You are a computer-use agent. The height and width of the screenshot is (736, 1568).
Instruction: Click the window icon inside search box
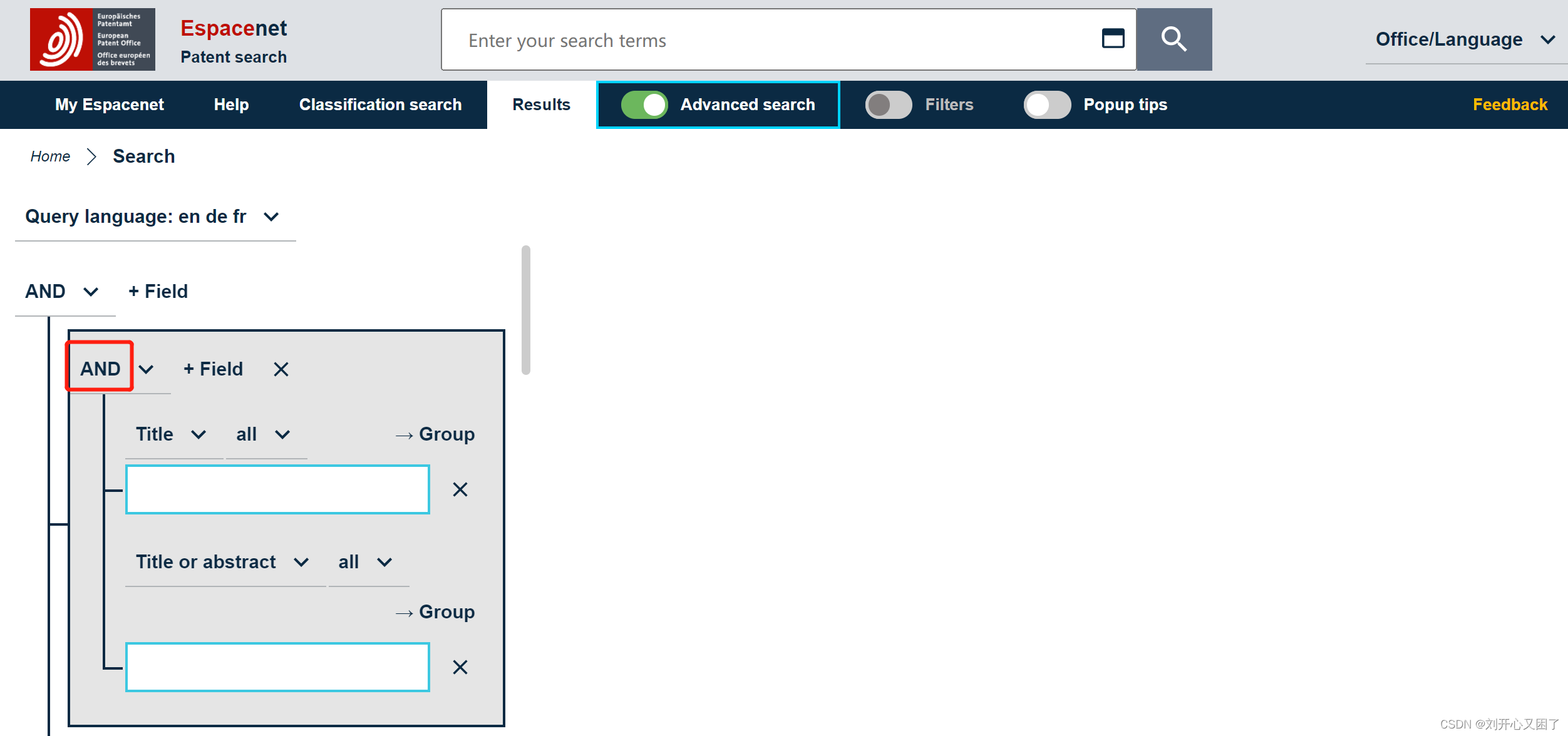click(x=1113, y=39)
